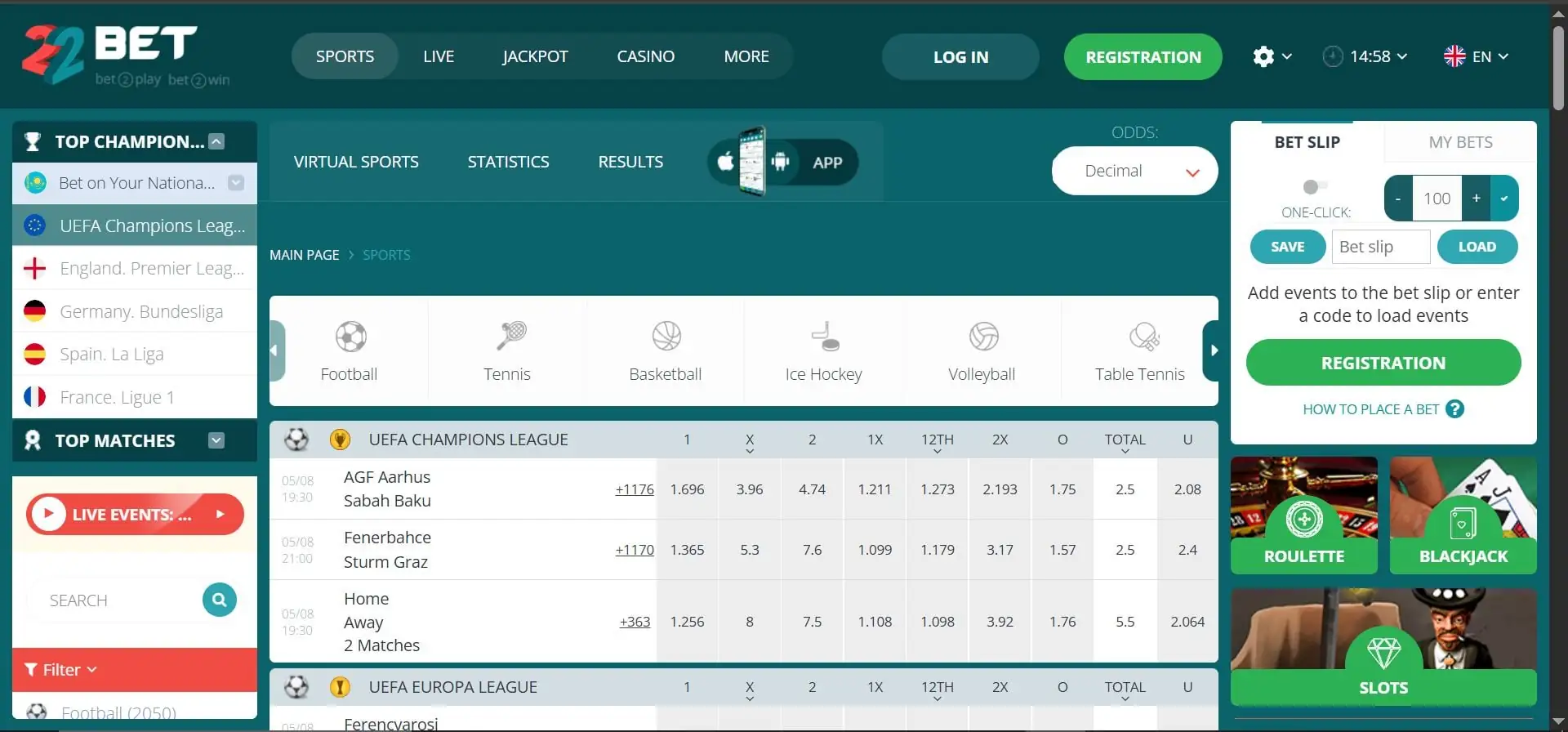Click the UEFA Europa League cup icon
Viewport: 1568px width, 732px height.
coord(340,687)
